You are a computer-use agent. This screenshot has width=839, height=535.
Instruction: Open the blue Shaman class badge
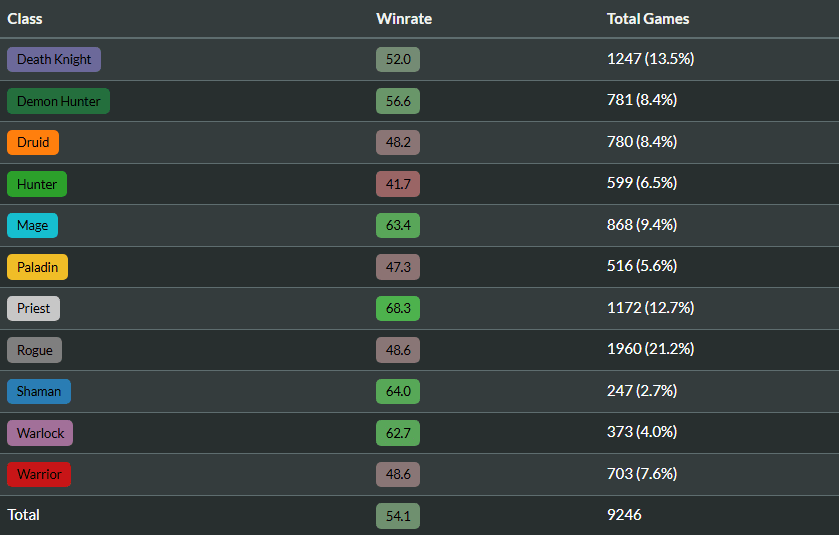click(39, 391)
